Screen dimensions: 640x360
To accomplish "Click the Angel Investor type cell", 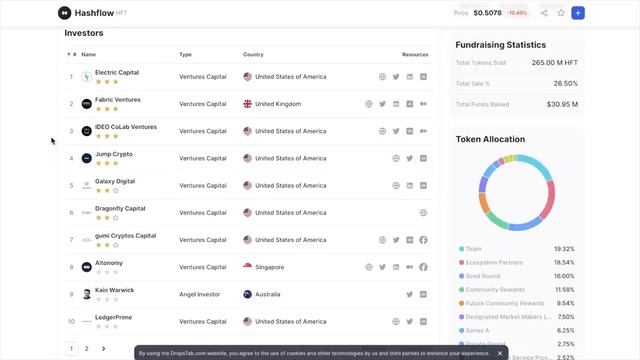I will pyautogui.click(x=200, y=294).
